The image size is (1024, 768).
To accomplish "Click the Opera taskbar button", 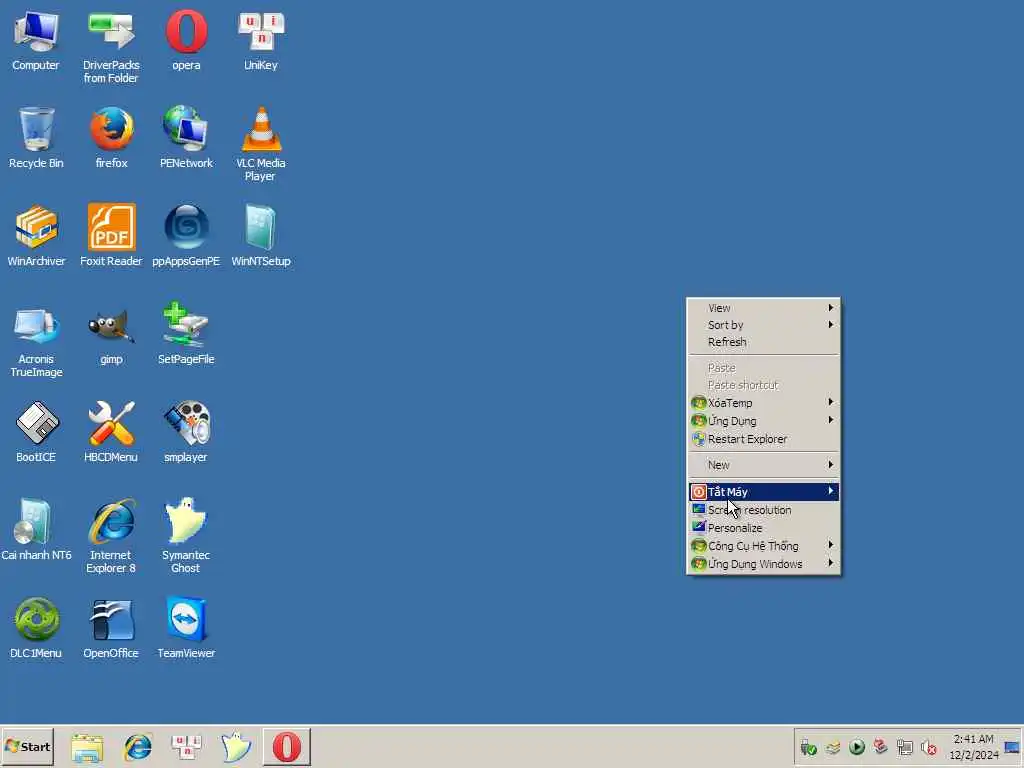I will click(287, 747).
